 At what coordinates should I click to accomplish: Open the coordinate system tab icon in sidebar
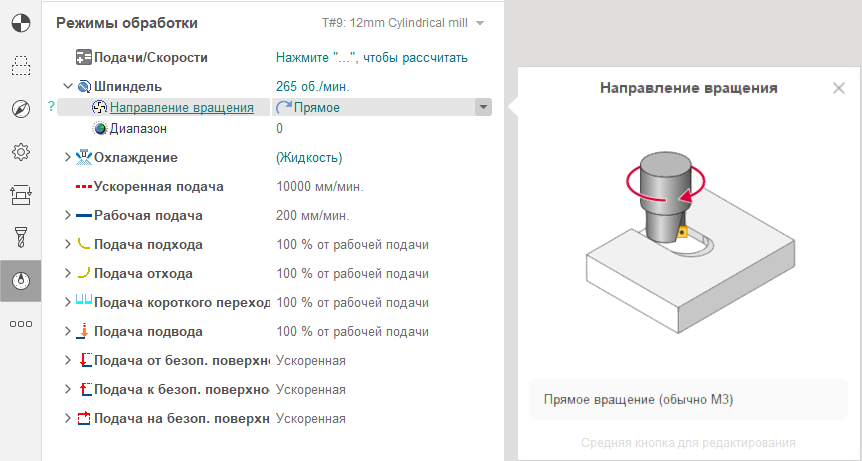tap(20, 22)
